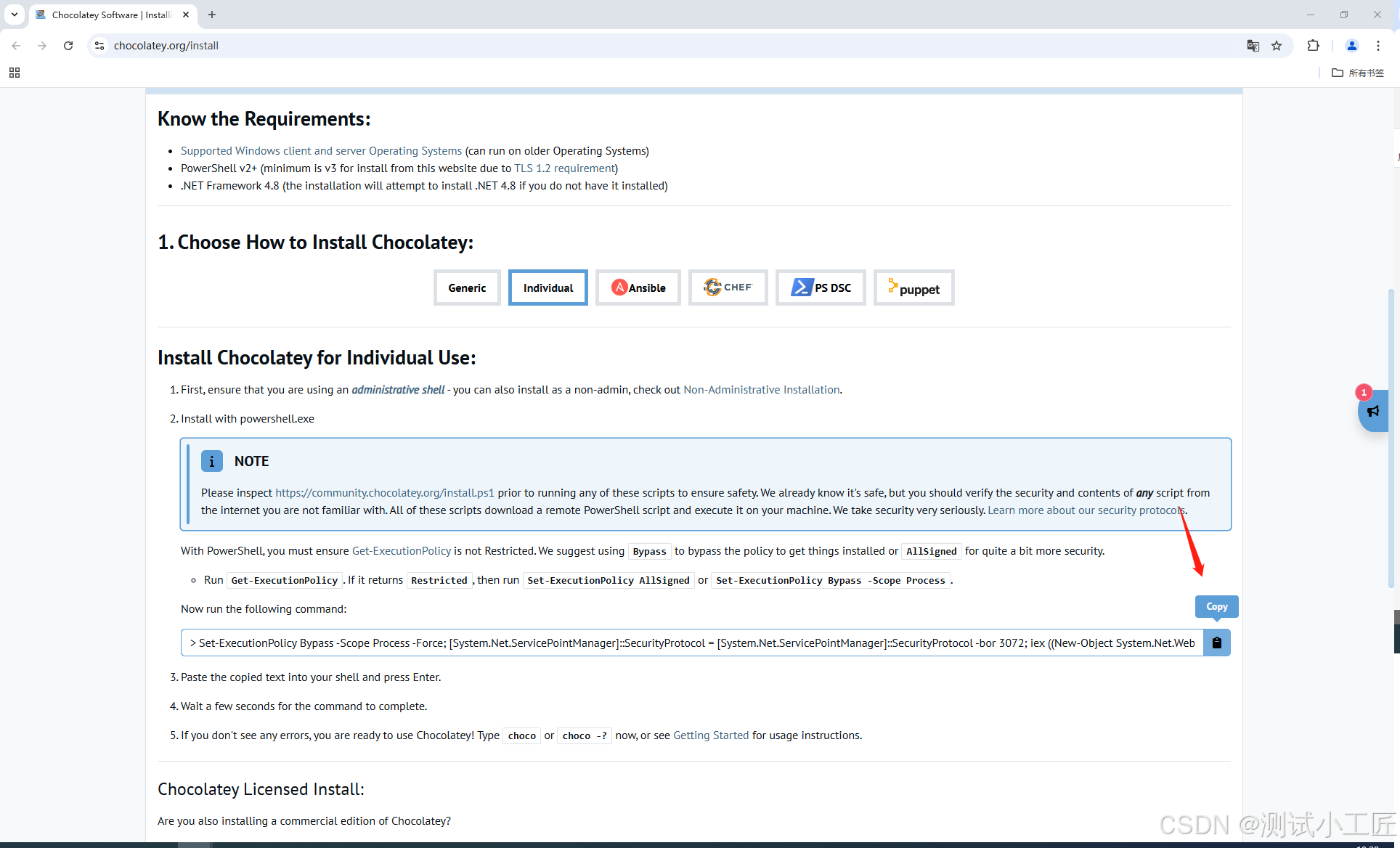Reload the Chocolatey install page

click(x=68, y=46)
